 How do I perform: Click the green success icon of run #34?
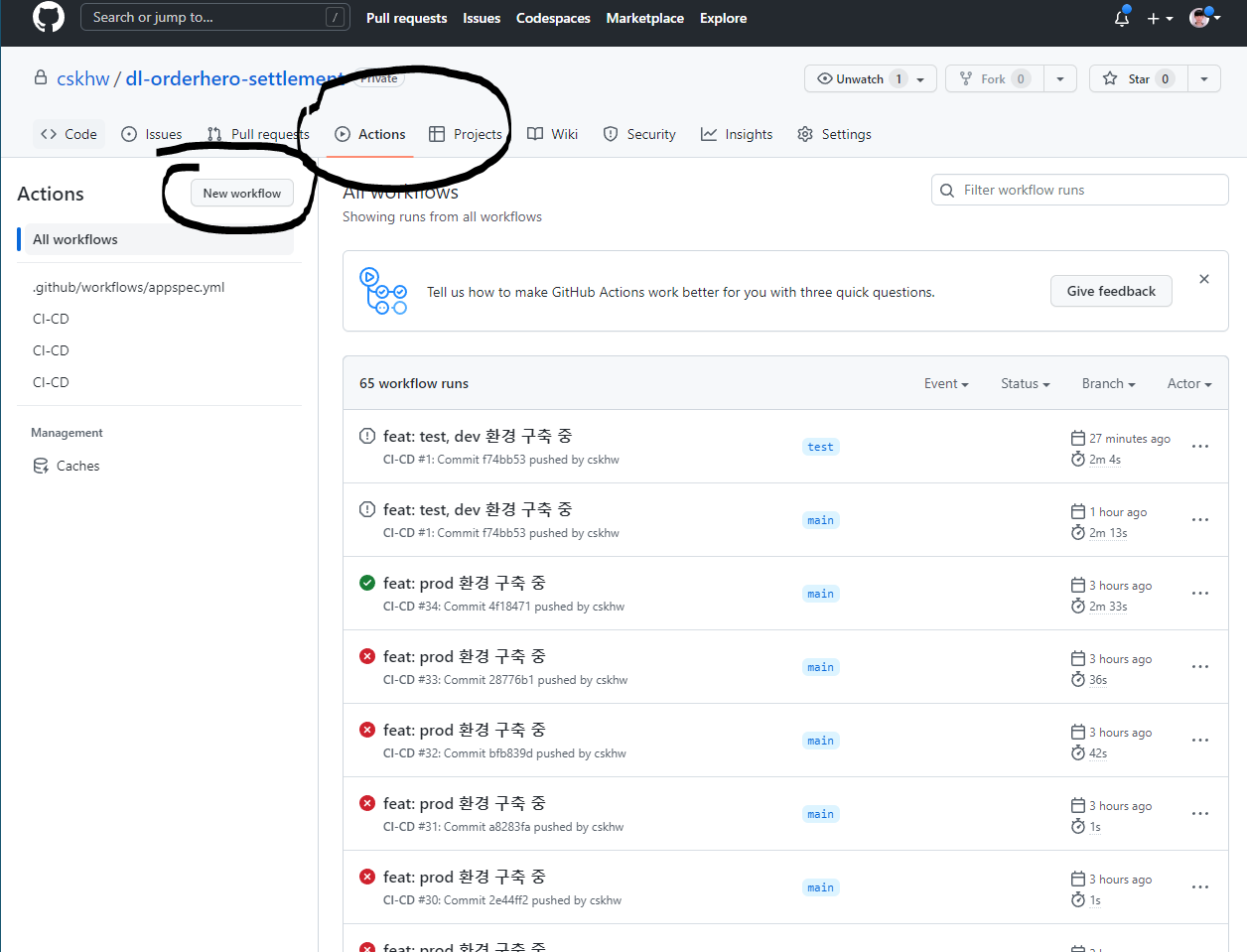pyautogui.click(x=367, y=583)
